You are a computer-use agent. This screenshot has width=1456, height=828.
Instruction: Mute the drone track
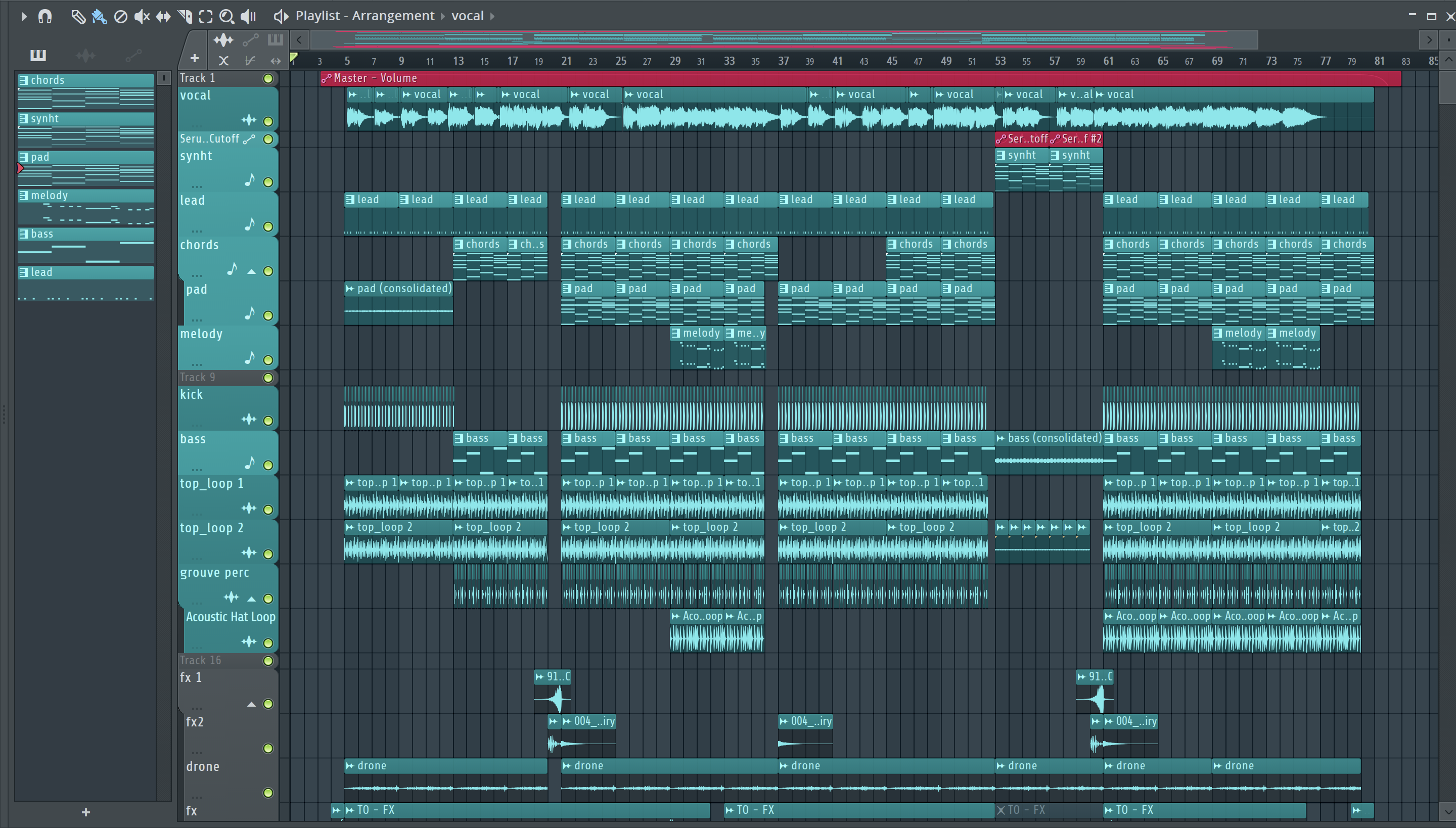pos(268,793)
